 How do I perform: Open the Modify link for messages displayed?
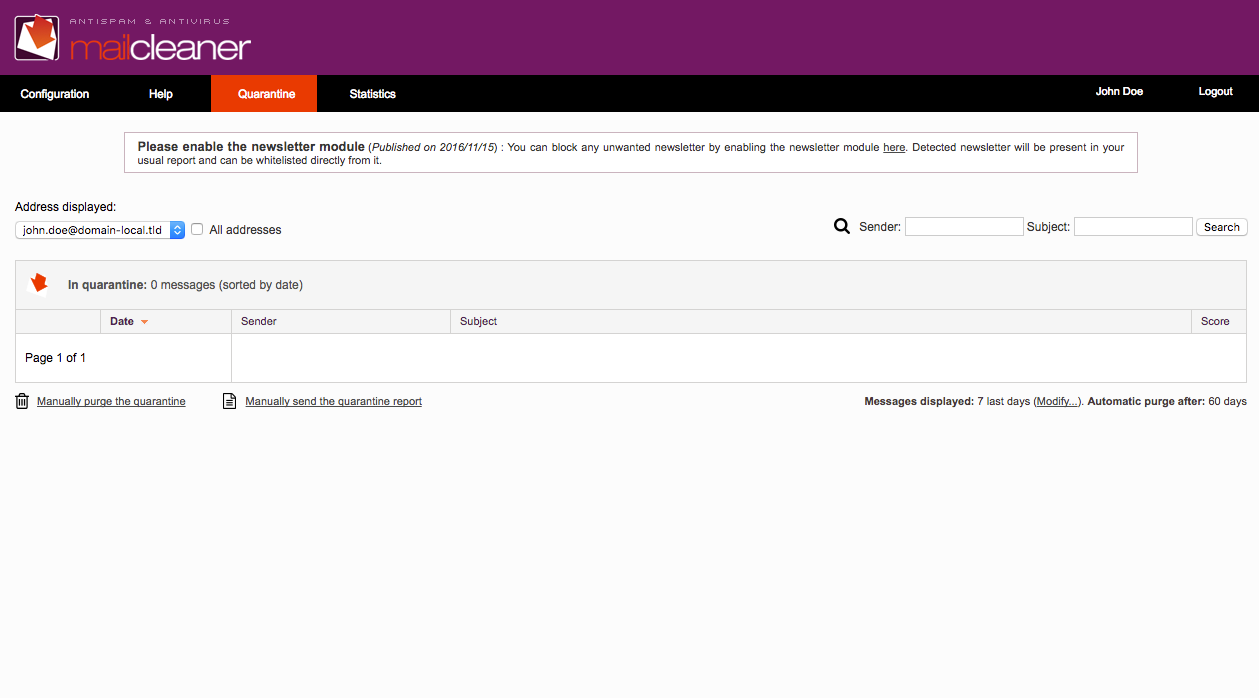(x=1056, y=401)
